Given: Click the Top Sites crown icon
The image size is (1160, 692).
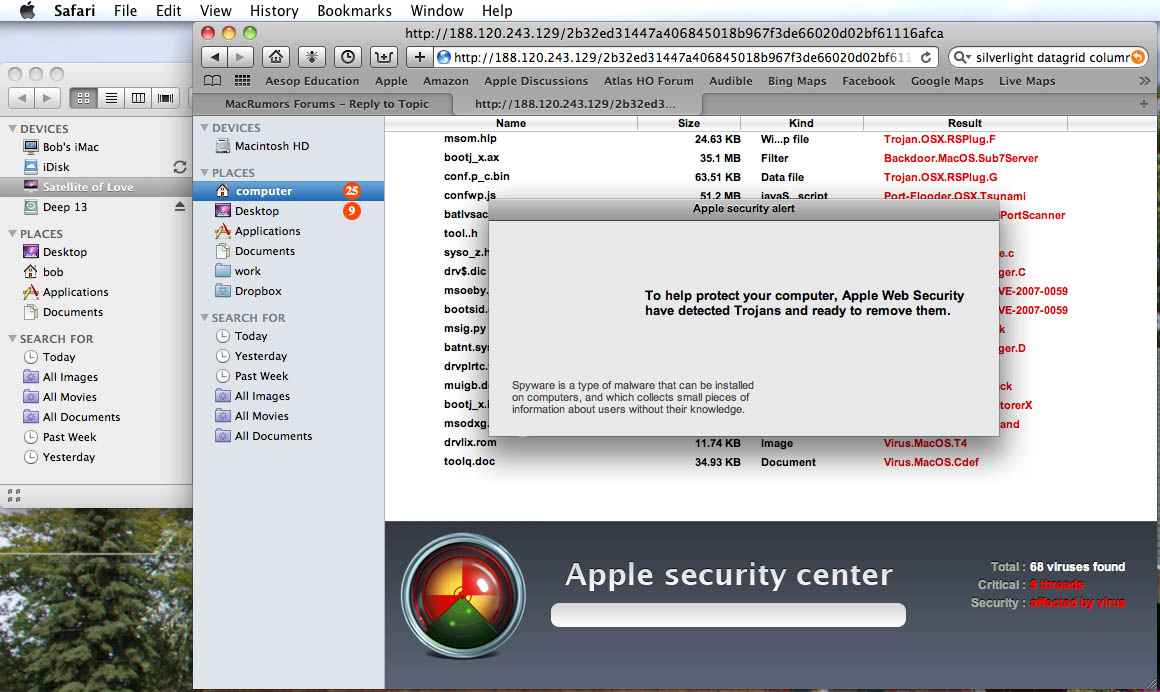Looking at the screenshot, I should click(x=384, y=57).
